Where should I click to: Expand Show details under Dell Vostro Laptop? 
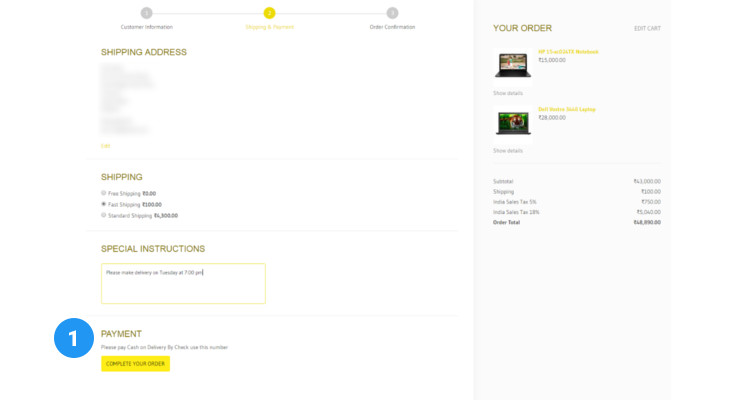click(x=507, y=151)
